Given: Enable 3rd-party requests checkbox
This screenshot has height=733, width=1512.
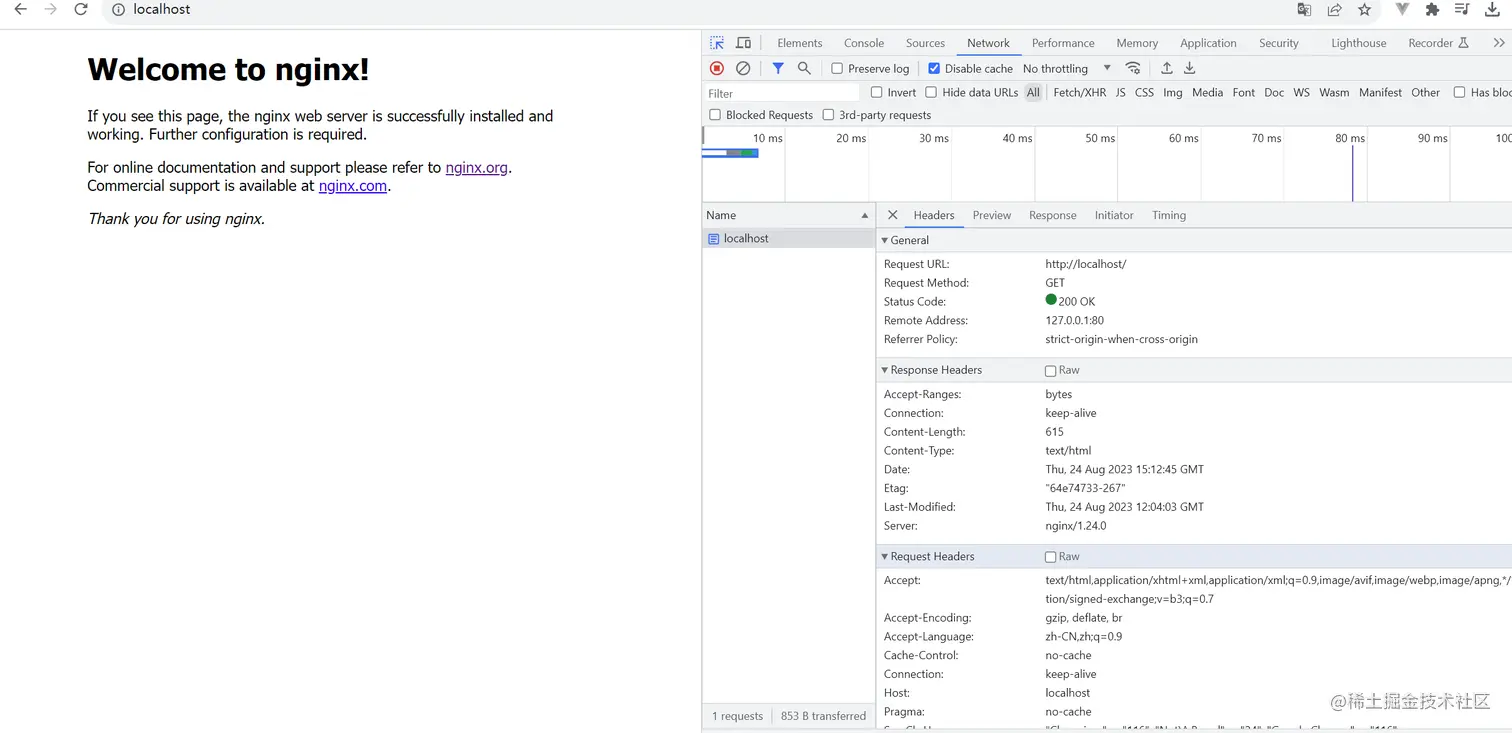Looking at the screenshot, I should pyautogui.click(x=828, y=115).
